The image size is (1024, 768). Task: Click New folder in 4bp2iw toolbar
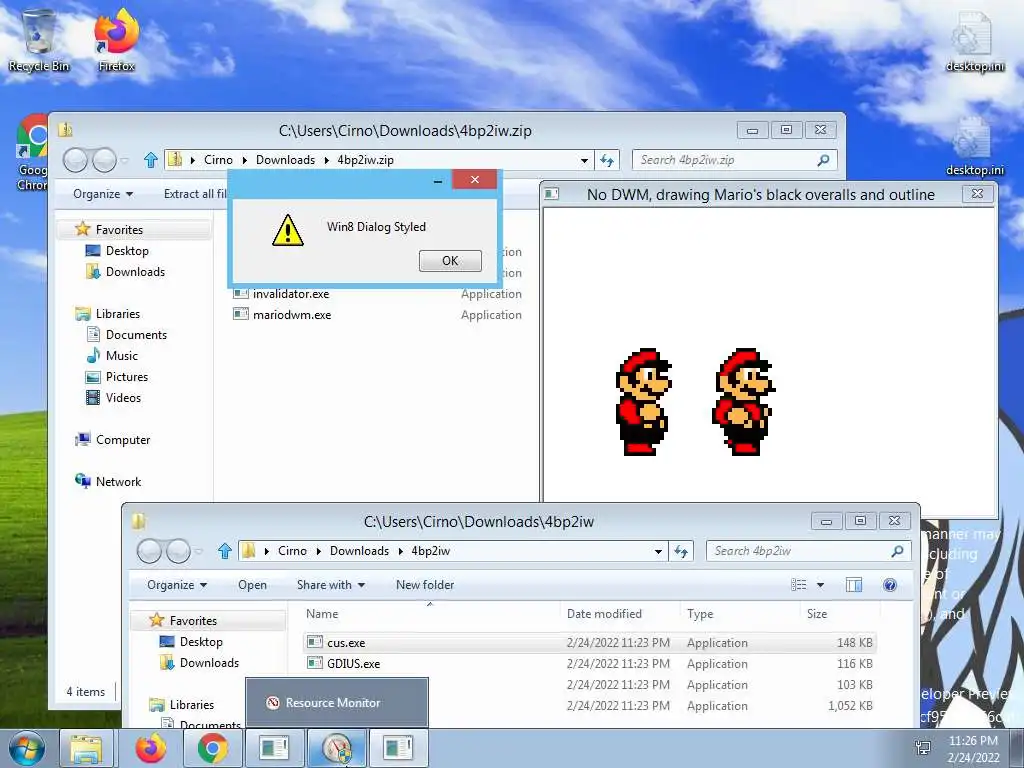(425, 585)
